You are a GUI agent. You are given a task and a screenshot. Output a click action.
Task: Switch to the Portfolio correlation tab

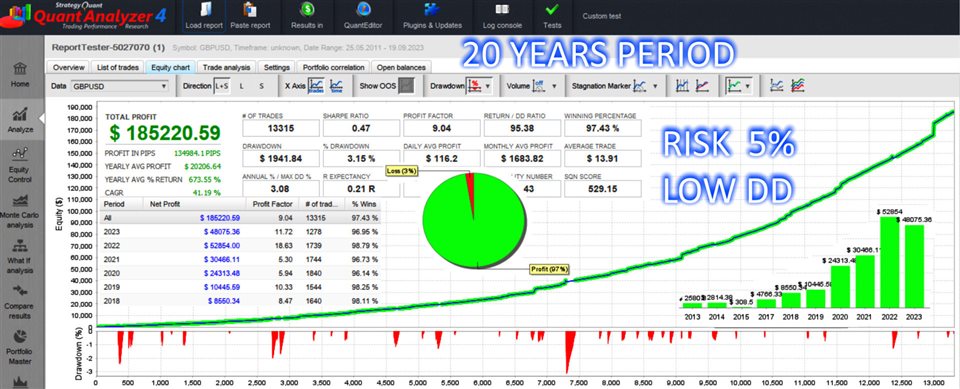(x=333, y=67)
